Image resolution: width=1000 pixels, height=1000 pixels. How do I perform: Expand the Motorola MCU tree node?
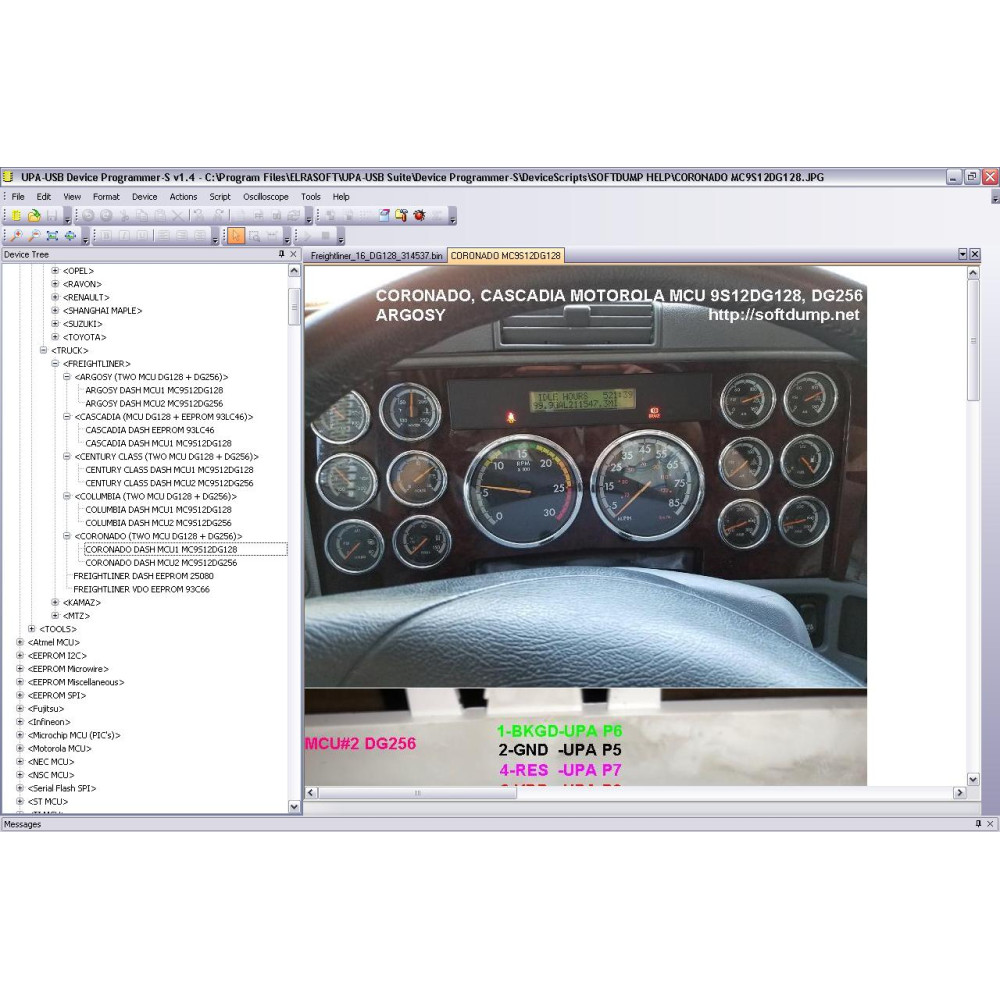click(20, 748)
